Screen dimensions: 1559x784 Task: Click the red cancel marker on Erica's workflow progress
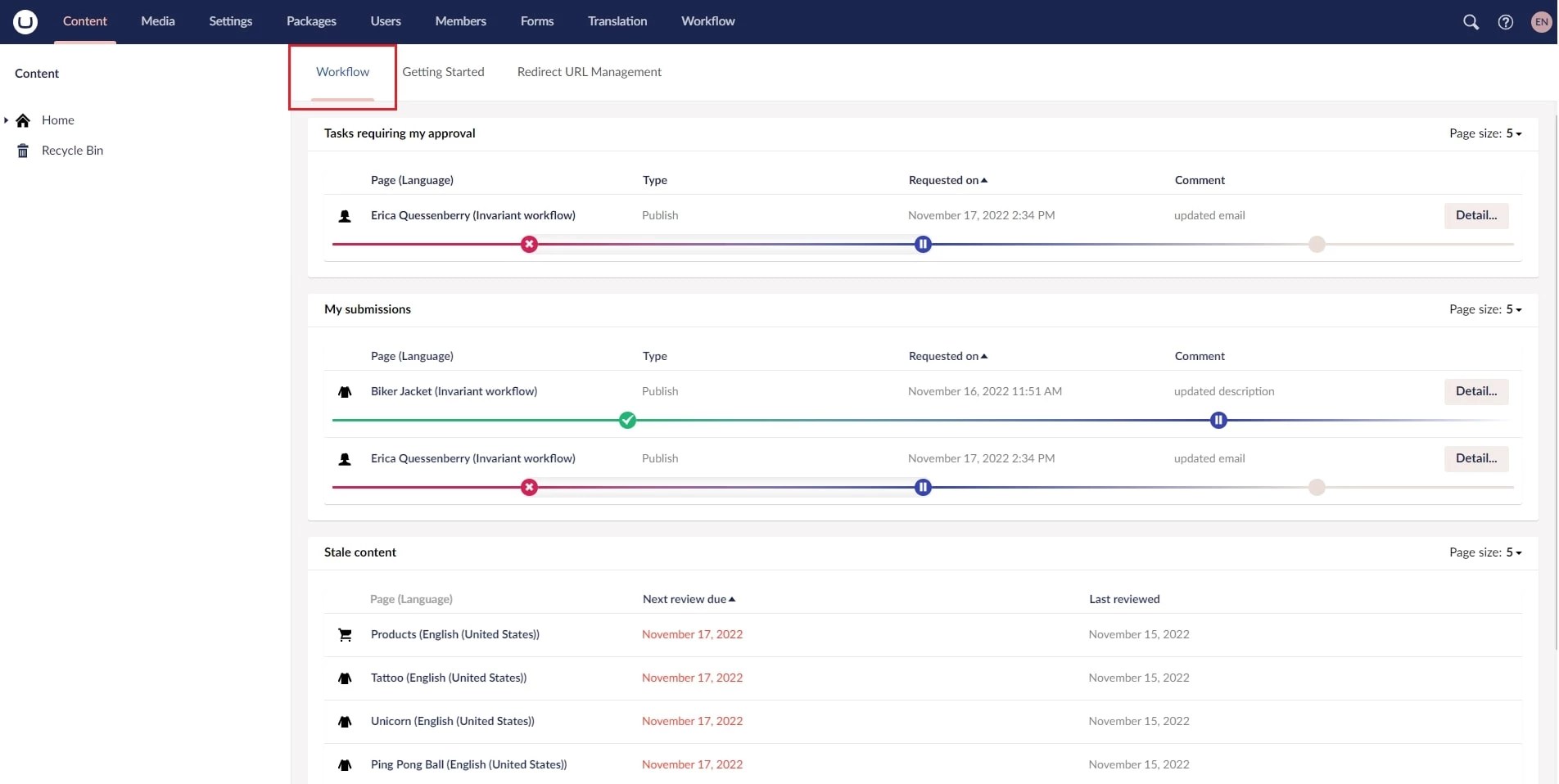coord(529,244)
